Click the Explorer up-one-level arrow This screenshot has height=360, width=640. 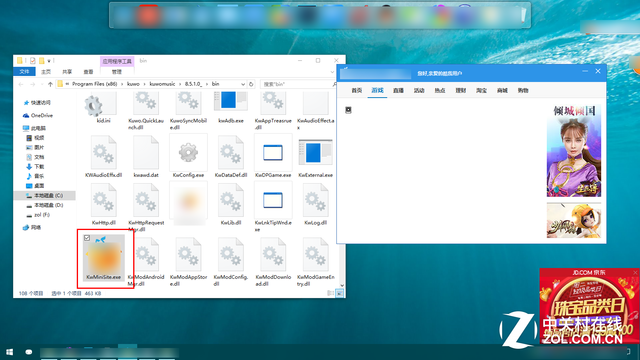[x=50, y=84]
